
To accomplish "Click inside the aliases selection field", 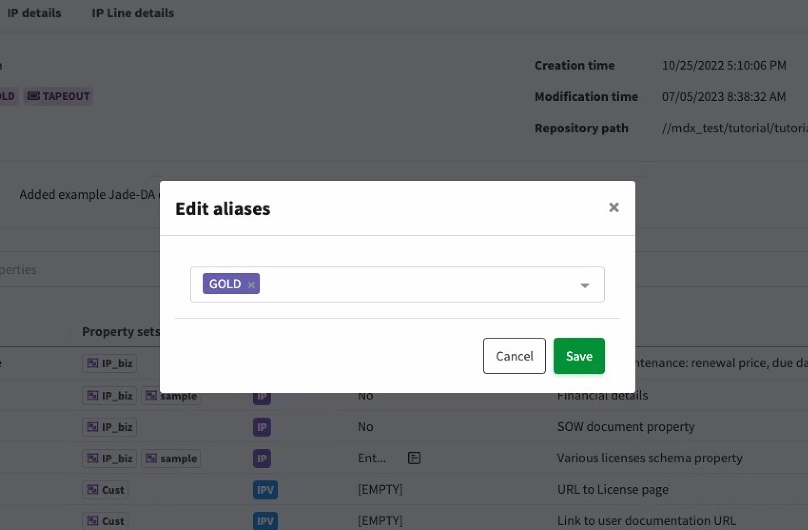I will (x=420, y=285).
